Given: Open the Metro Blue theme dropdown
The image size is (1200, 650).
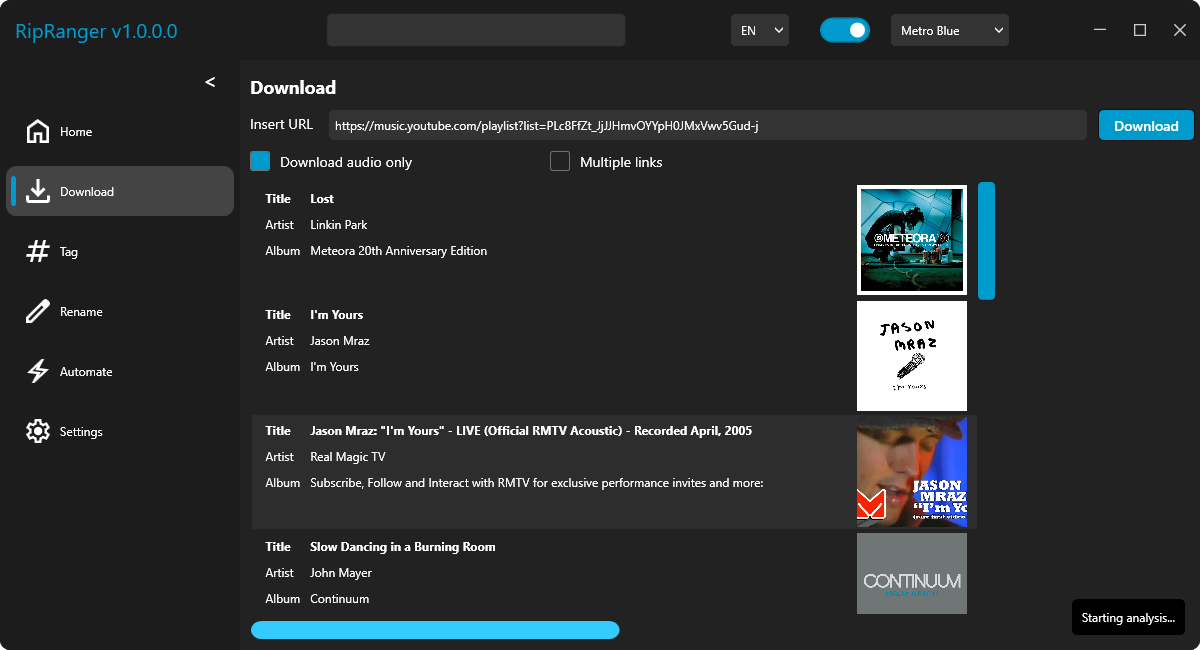Looking at the screenshot, I should [950, 30].
